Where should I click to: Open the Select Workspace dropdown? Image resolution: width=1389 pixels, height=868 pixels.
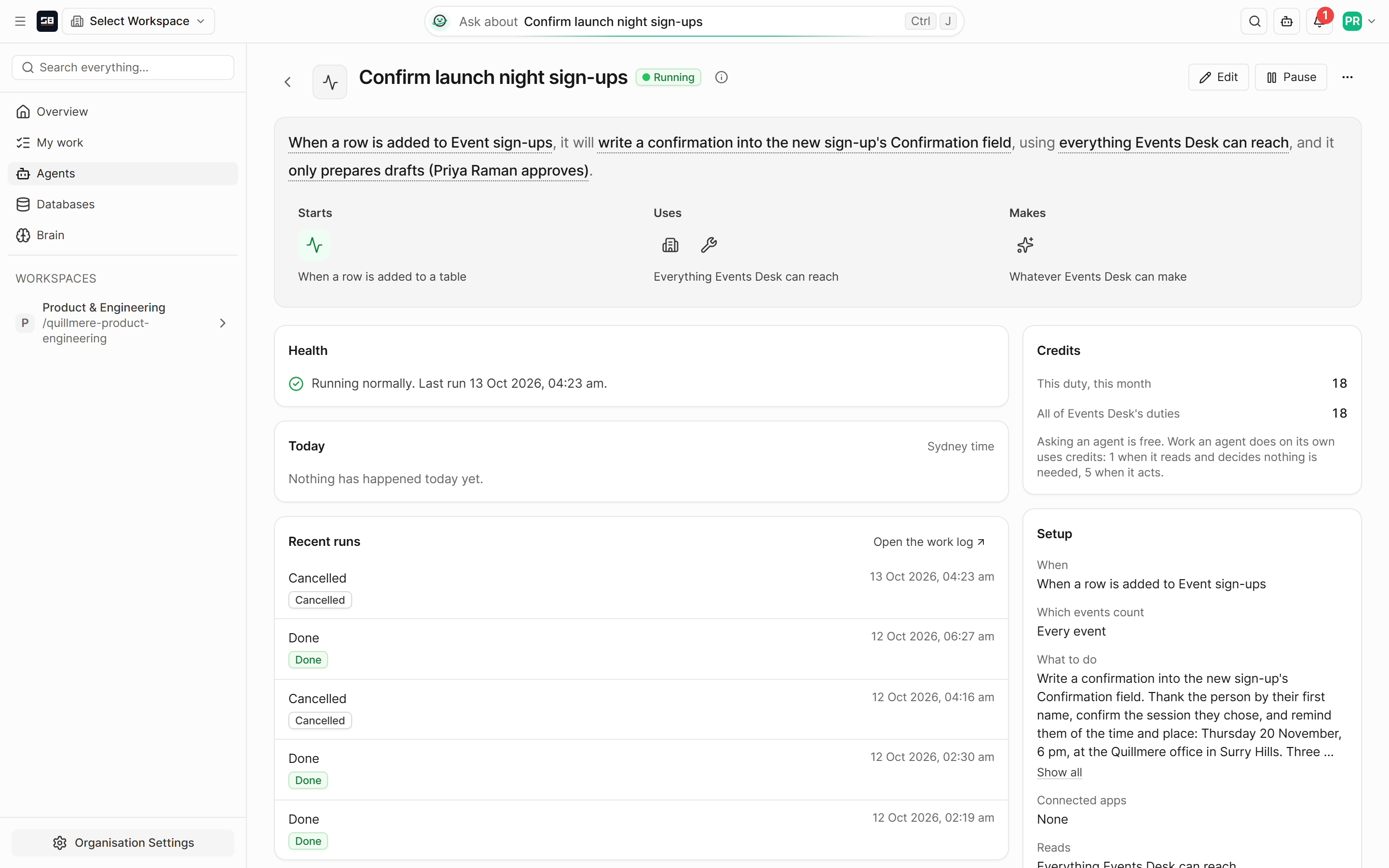point(138,21)
